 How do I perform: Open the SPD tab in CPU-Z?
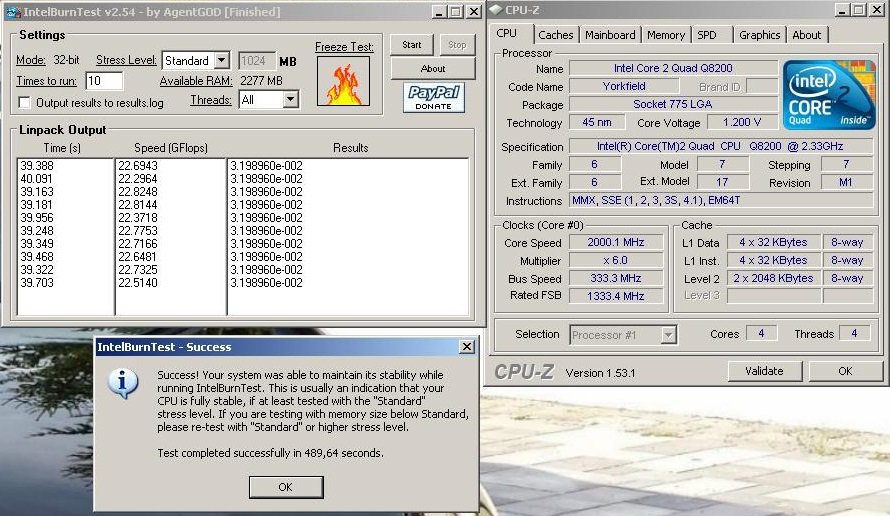click(707, 35)
